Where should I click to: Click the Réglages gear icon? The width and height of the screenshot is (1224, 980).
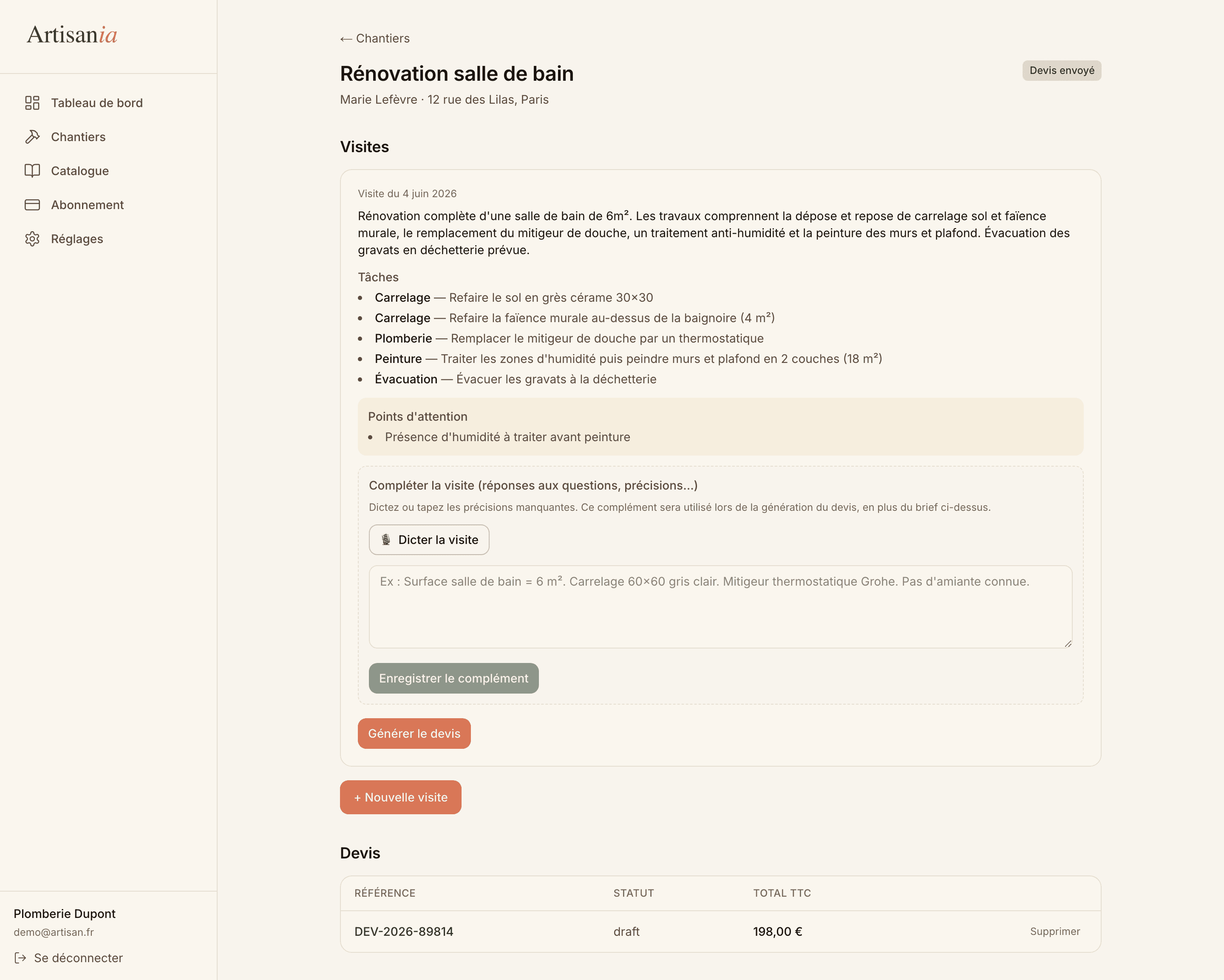32,239
